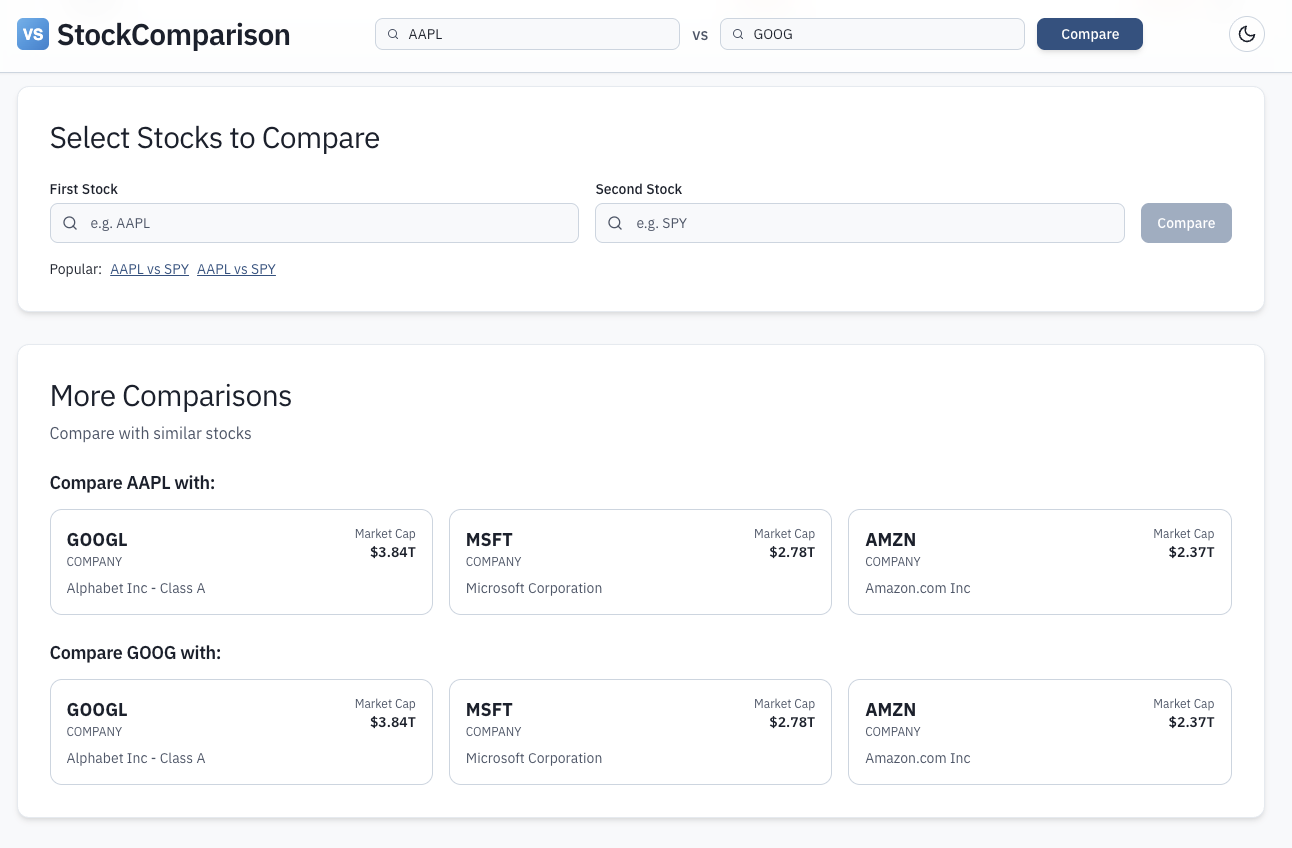Select the AMZN card under Compare AAPL with

tap(1039, 561)
